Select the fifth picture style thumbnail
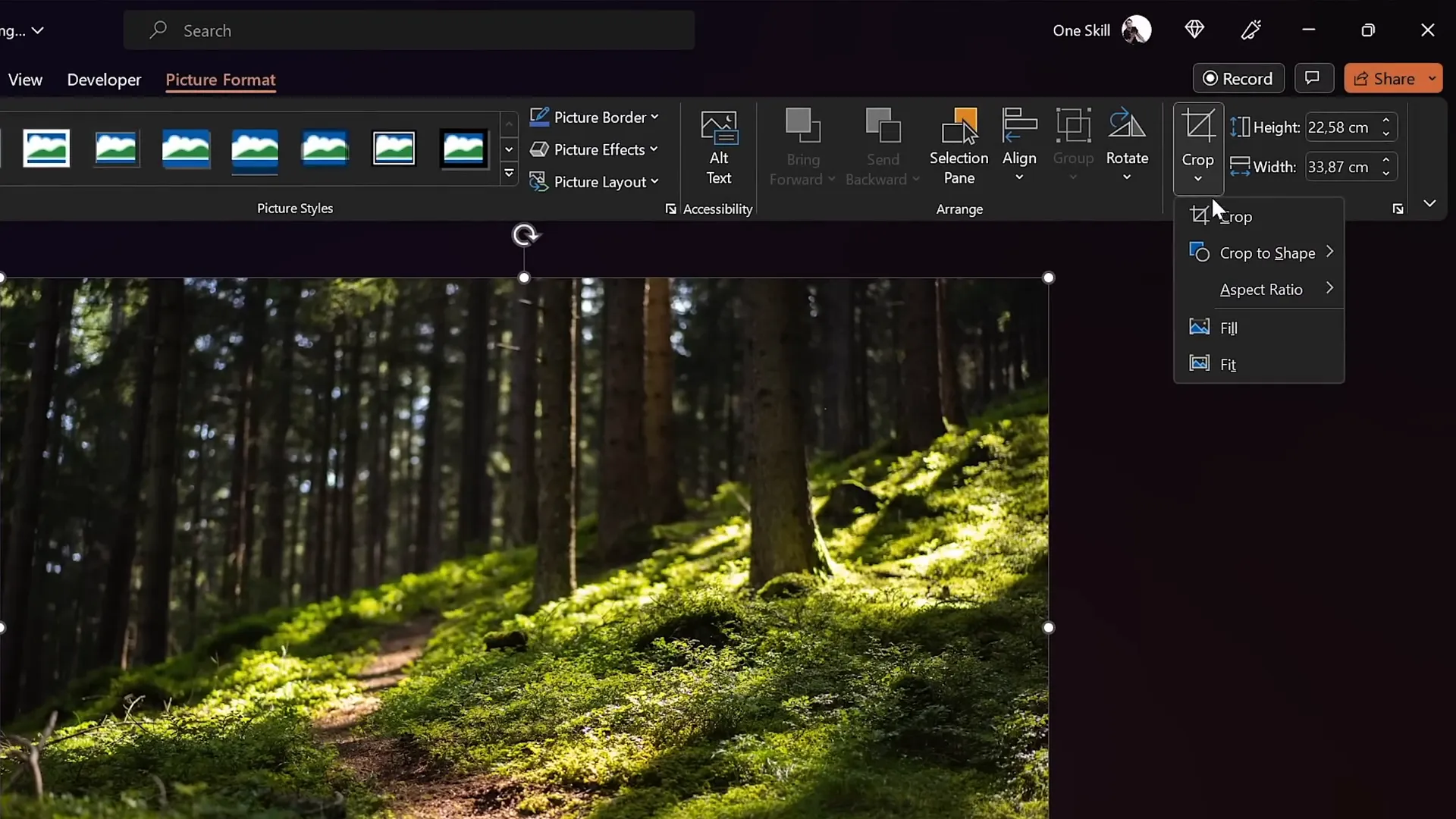Image resolution: width=1456 pixels, height=819 pixels. pos(325,148)
